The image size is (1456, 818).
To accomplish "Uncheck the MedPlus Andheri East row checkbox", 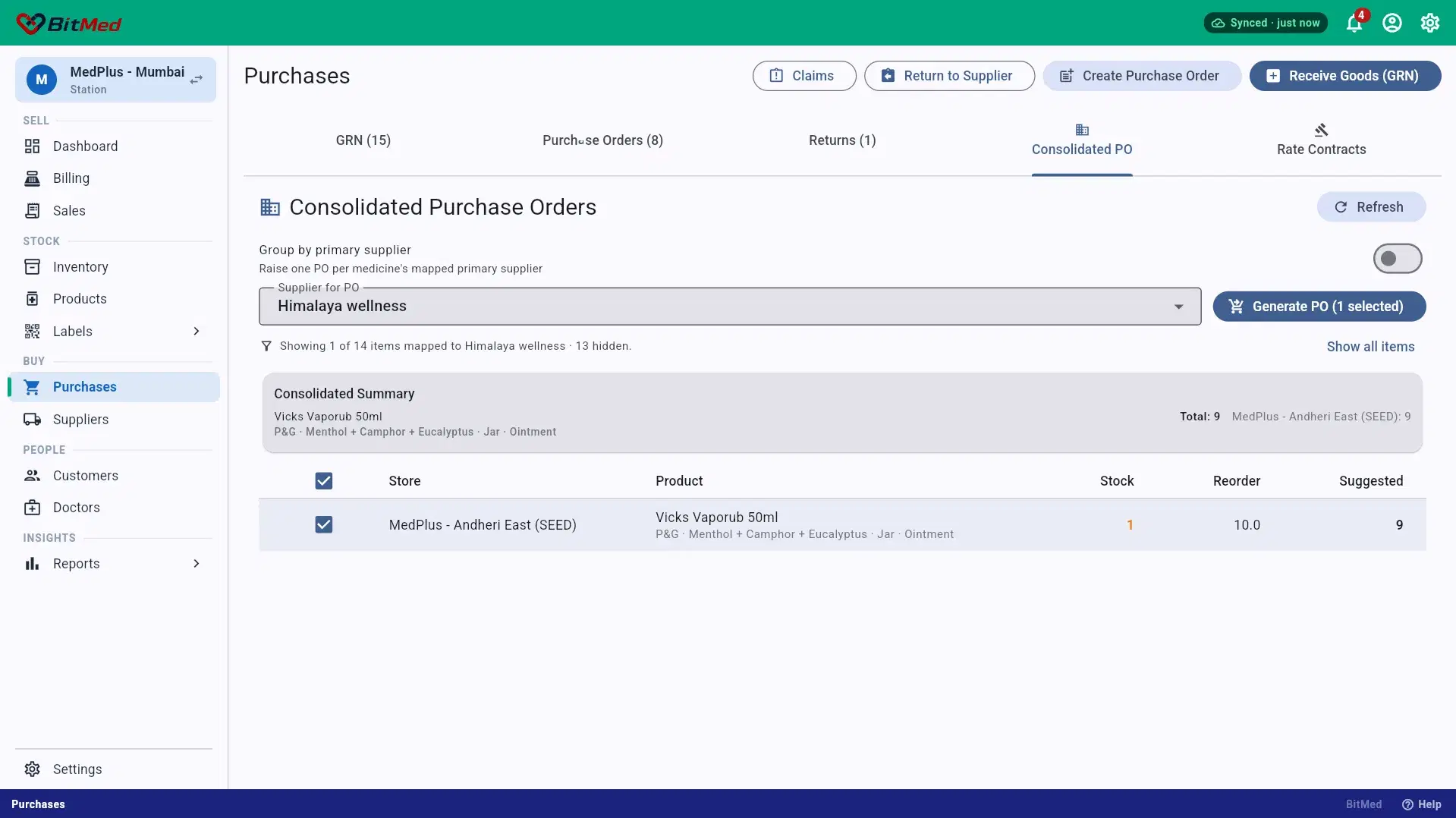I will click(324, 525).
